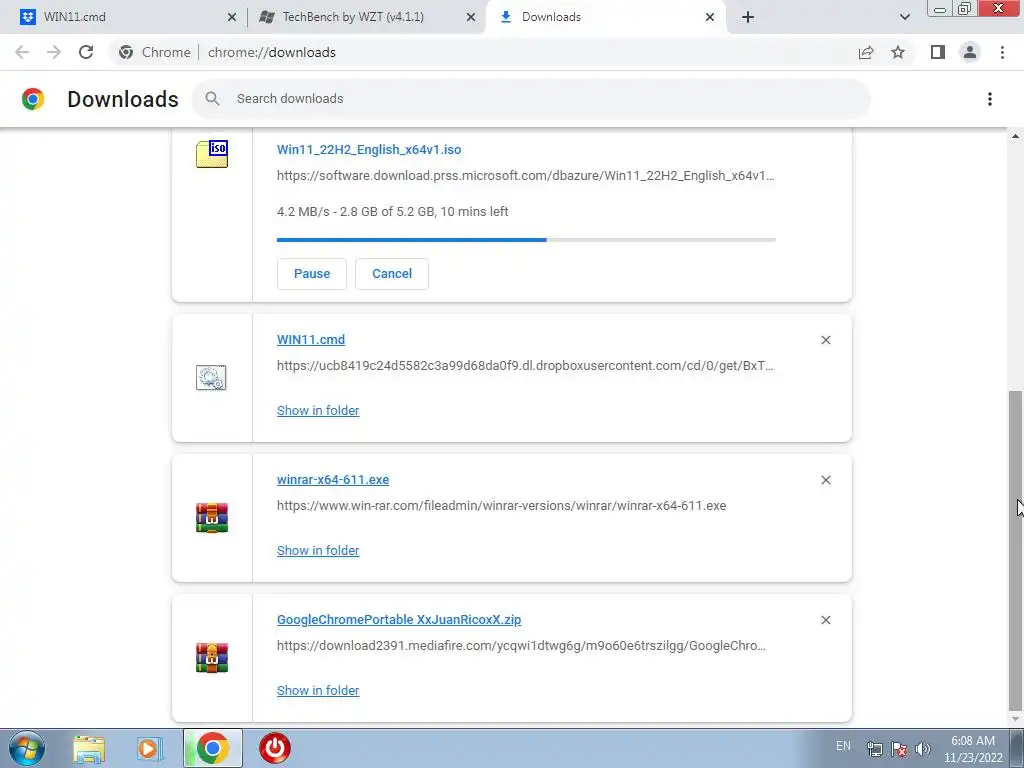Viewport: 1024px width, 768px height.
Task: Open the GoogleChromePortable XxJuanRicoxX.zip link
Action: click(399, 619)
